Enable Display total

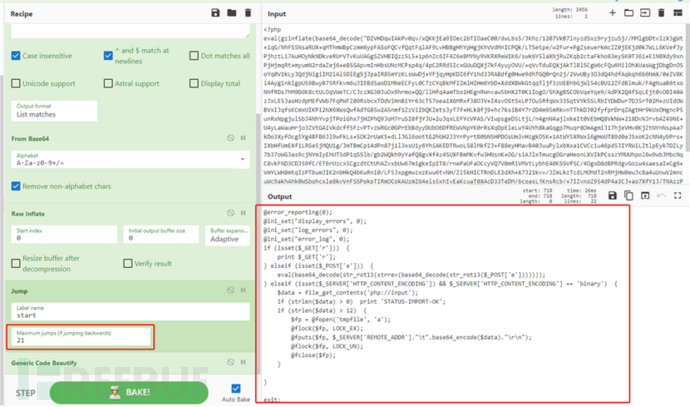coord(194,83)
